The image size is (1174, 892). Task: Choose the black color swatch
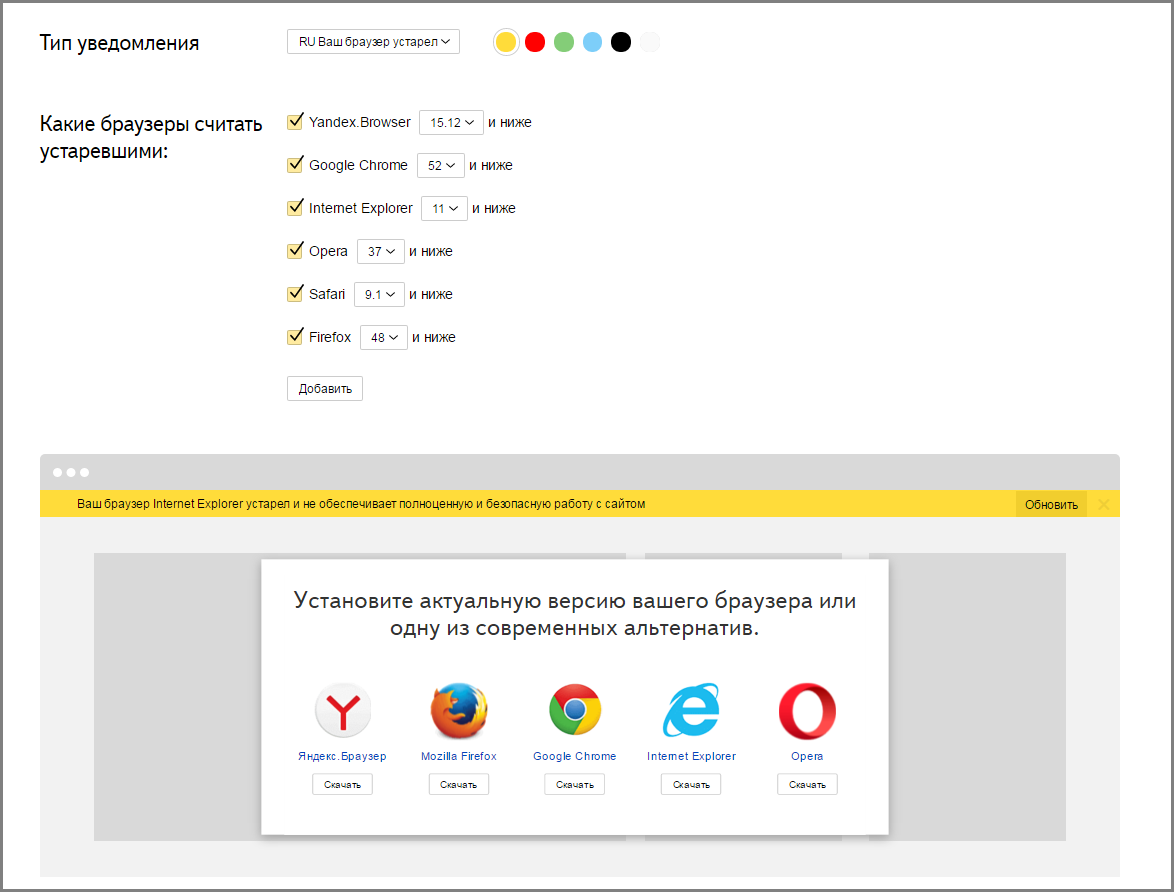pos(621,42)
